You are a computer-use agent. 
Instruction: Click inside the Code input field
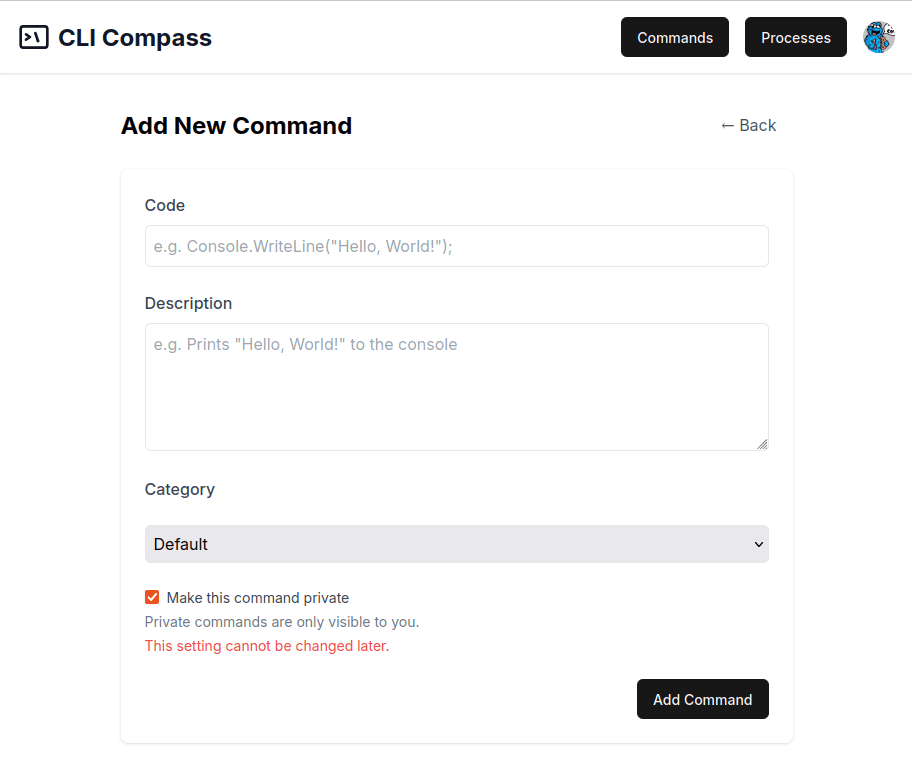point(456,246)
